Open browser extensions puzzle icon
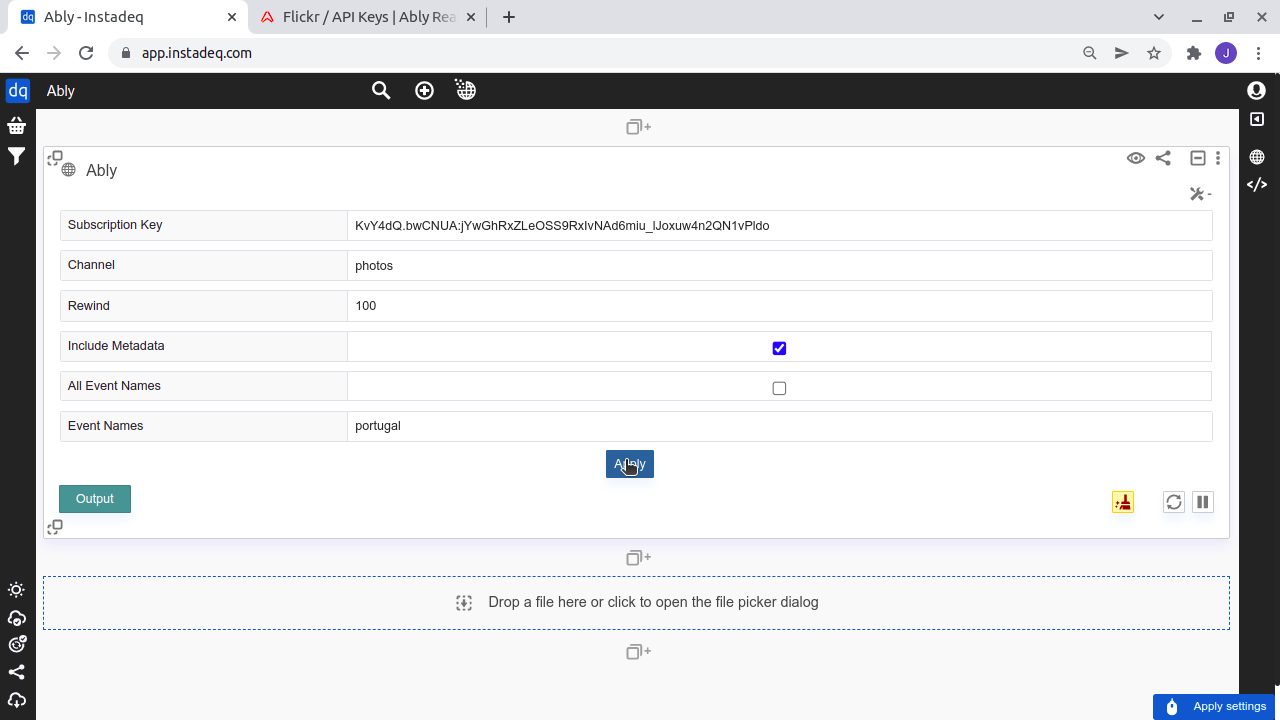The image size is (1280, 720). pyautogui.click(x=1193, y=53)
